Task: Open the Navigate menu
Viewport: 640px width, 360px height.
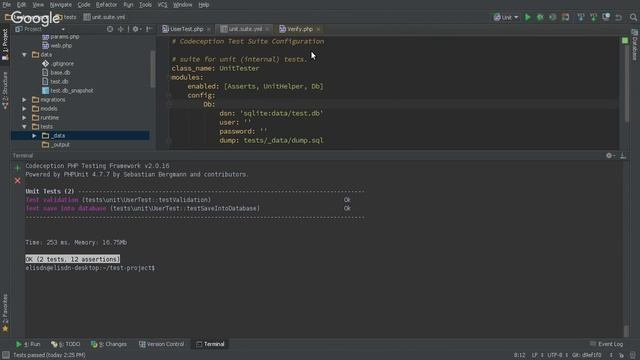Action: (60, 4)
